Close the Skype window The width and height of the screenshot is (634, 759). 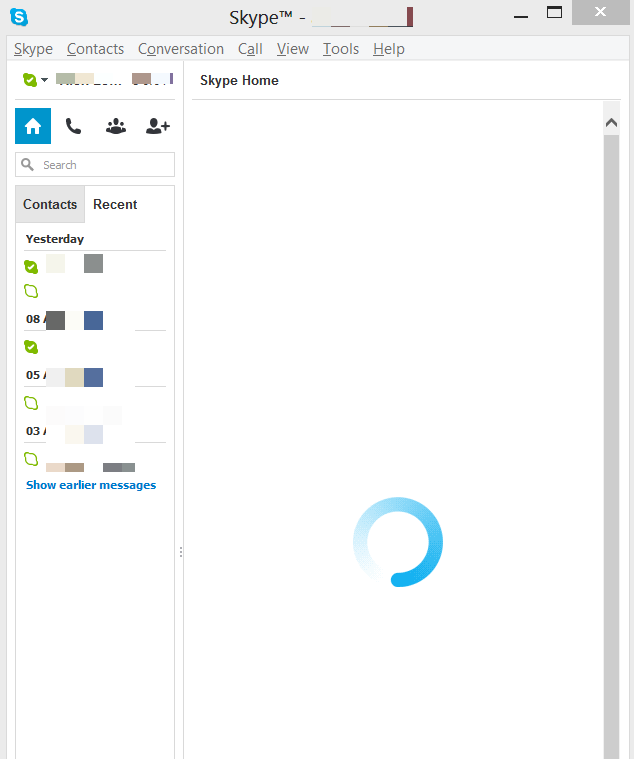601,12
